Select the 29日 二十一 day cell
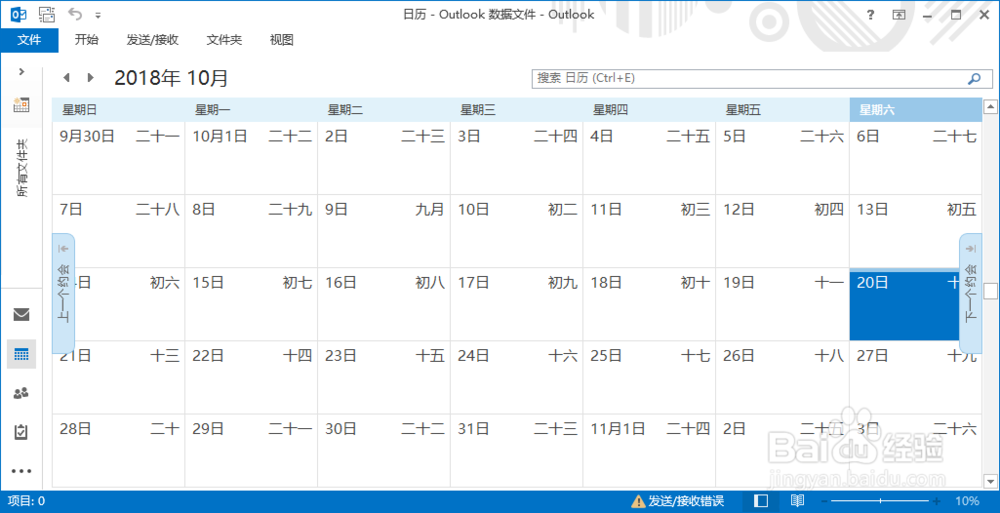1000x513 pixels. tap(251, 451)
